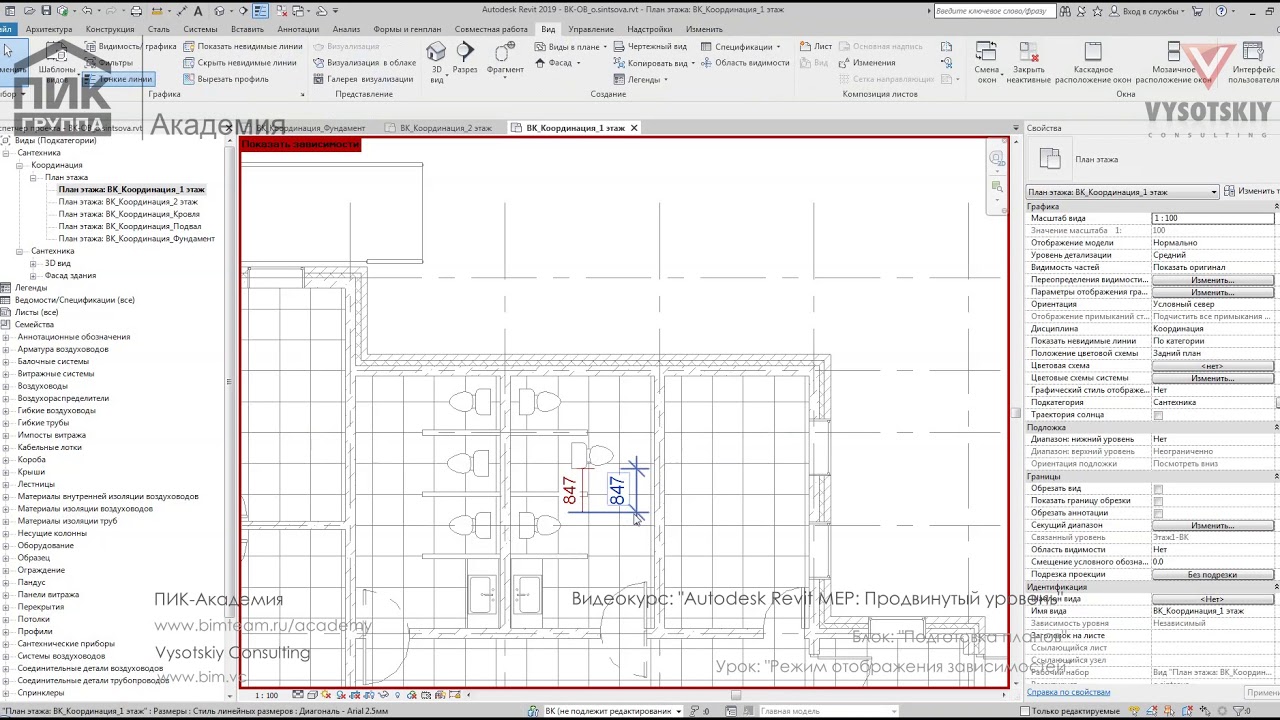The image size is (1280, 720).
Task: Open the Системы ribbon tab
Action: point(200,29)
